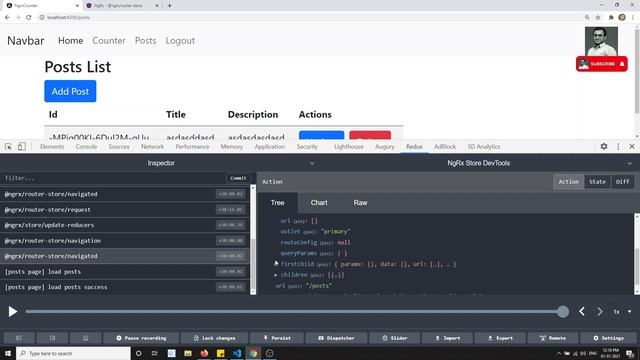Click the Navbar brand link
Viewport: 640px width, 360px height.
coord(26,41)
